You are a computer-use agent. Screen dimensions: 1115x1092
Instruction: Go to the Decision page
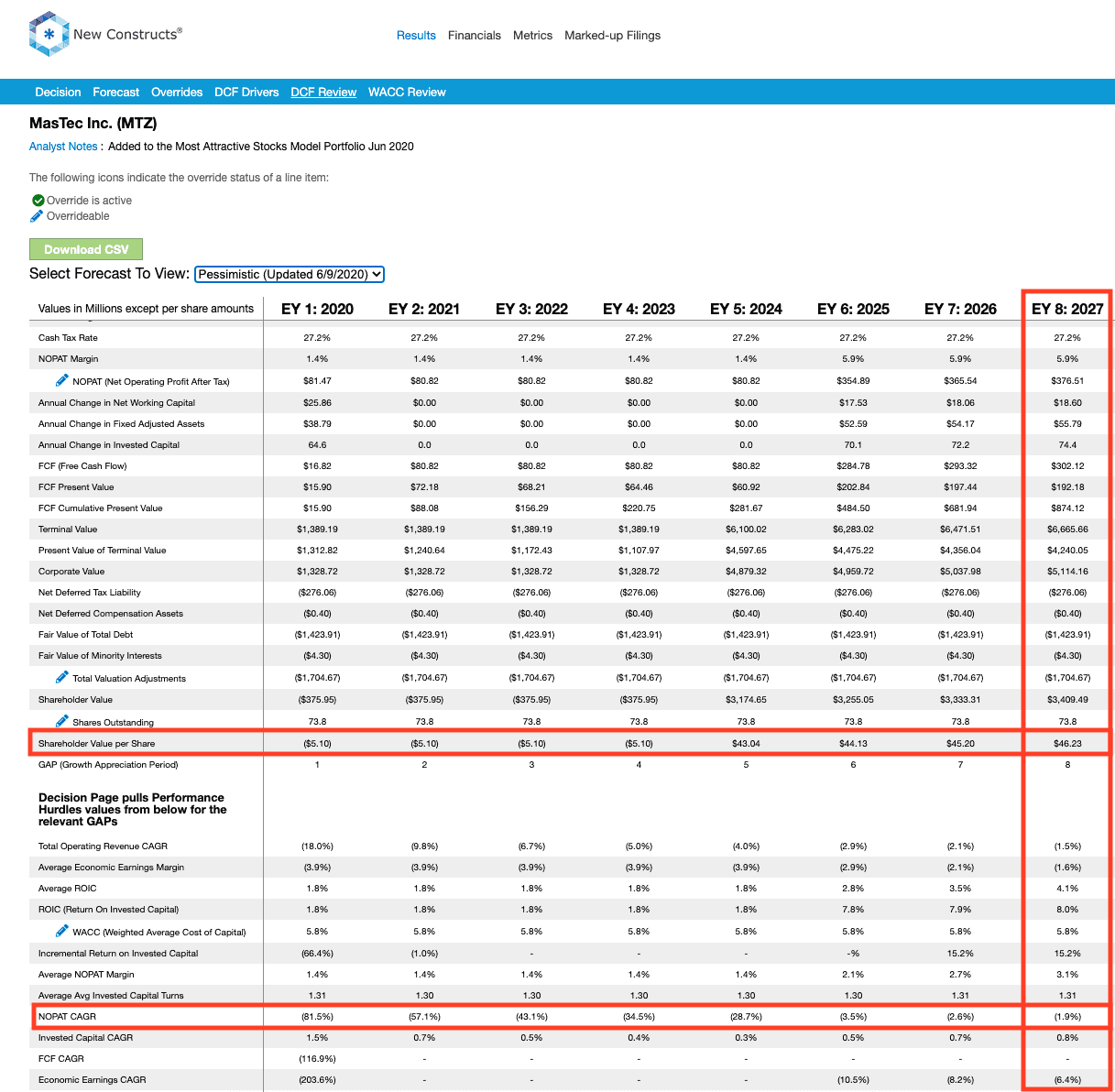pos(58,93)
